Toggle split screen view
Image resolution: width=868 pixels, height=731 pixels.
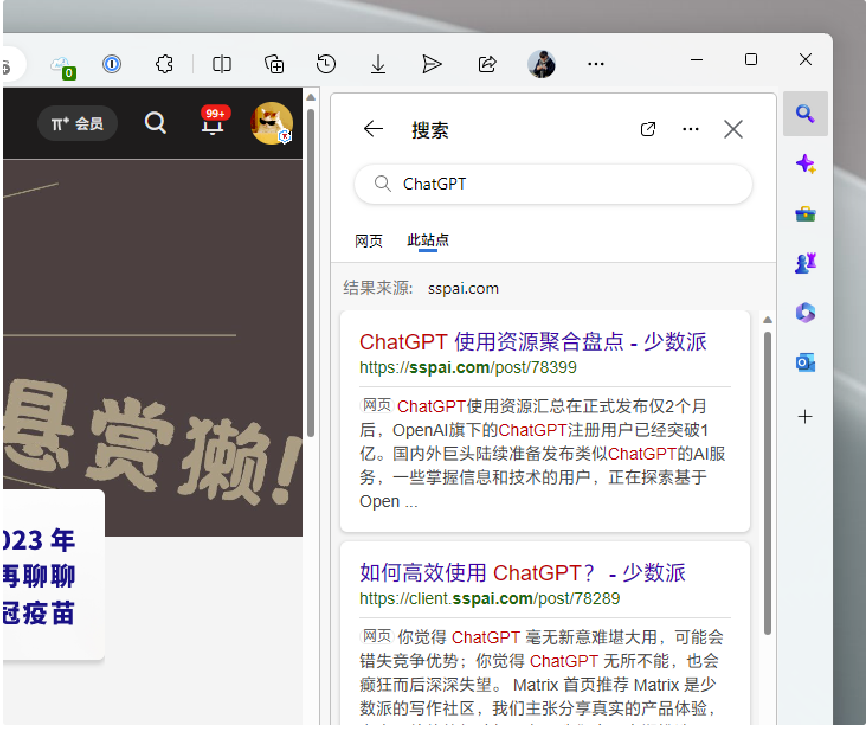click(221, 63)
